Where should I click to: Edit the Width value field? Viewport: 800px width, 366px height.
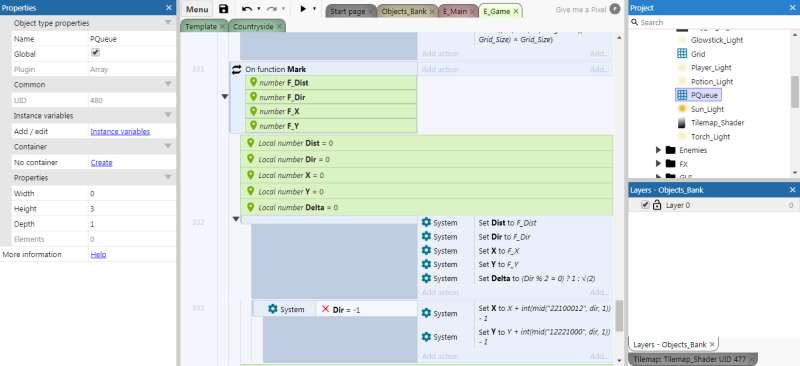[x=132, y=193]
